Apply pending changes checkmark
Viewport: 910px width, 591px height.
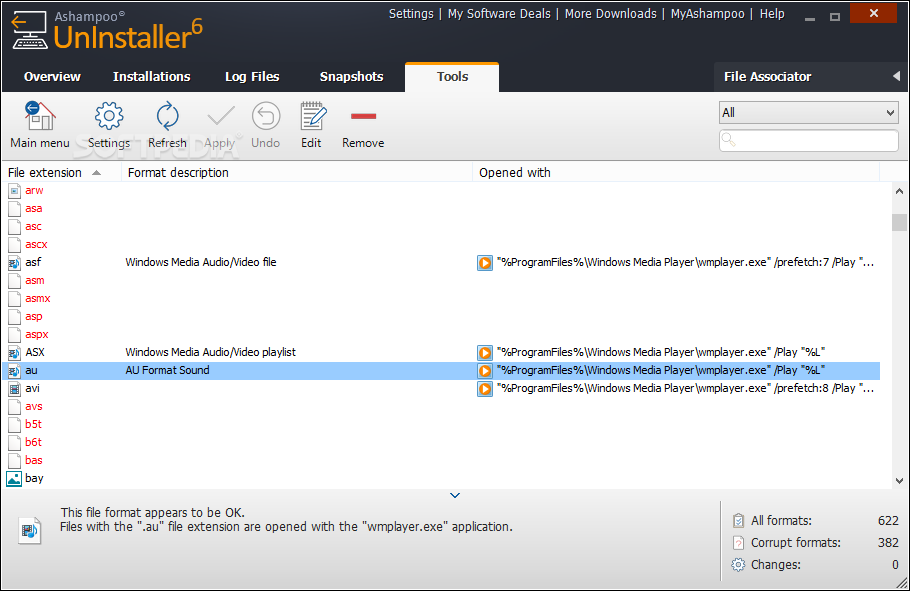(220, 125)
